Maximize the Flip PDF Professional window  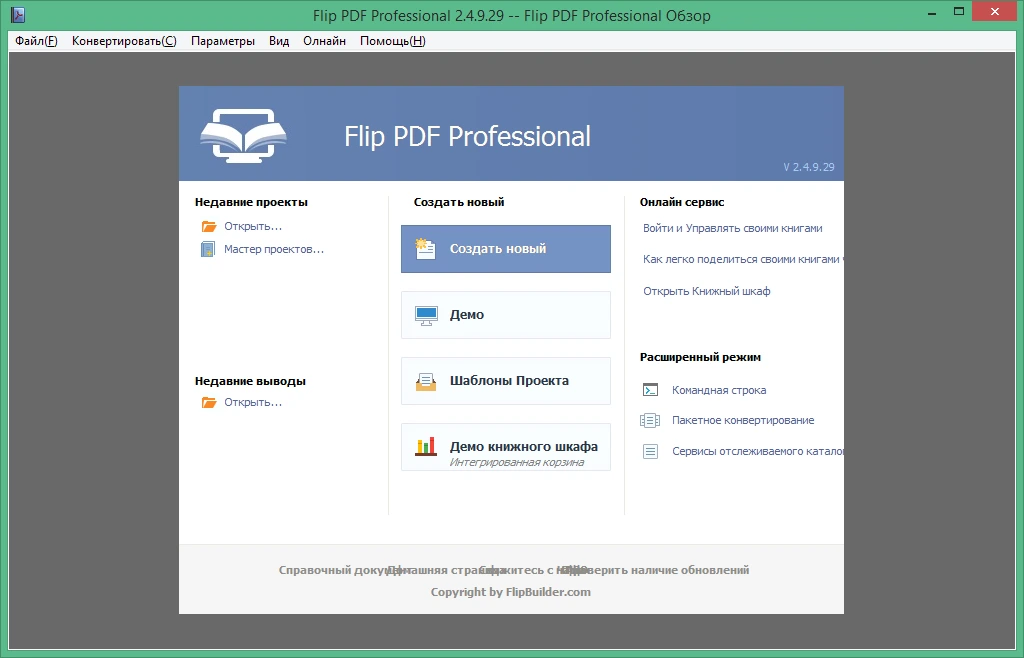pyautogui.click(x=959, y=11)
